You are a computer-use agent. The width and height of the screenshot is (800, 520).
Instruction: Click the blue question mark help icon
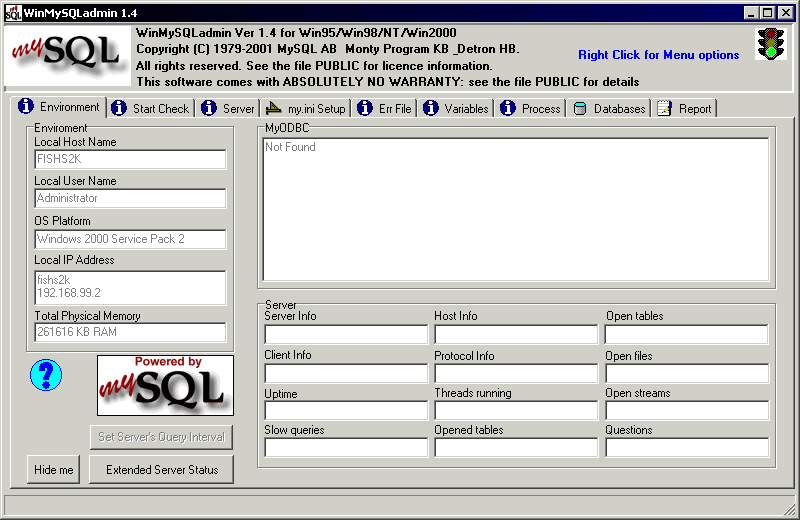tap(46, 375)
